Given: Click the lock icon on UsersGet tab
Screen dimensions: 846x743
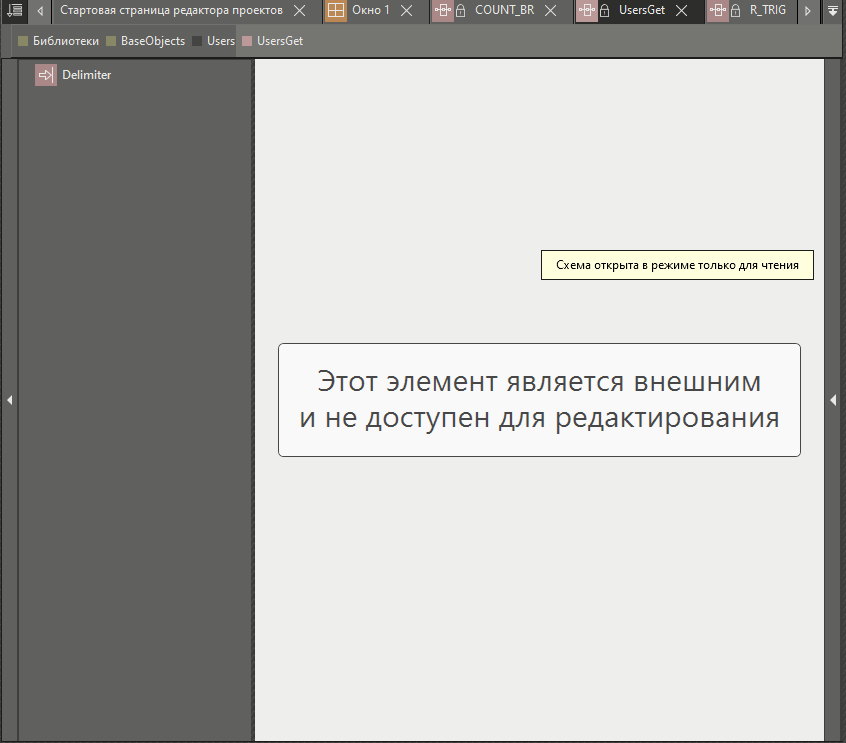Looking at the screenshot, I should point(604,12).
